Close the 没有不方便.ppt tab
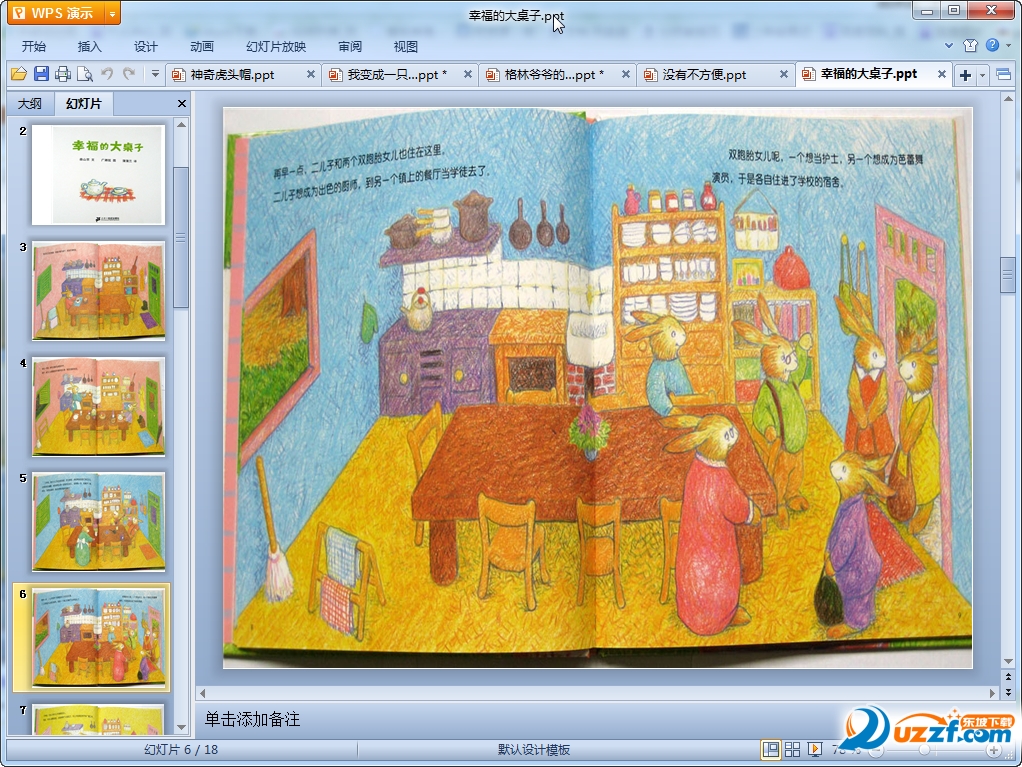The image size is (1022, 767). [784, 74]
